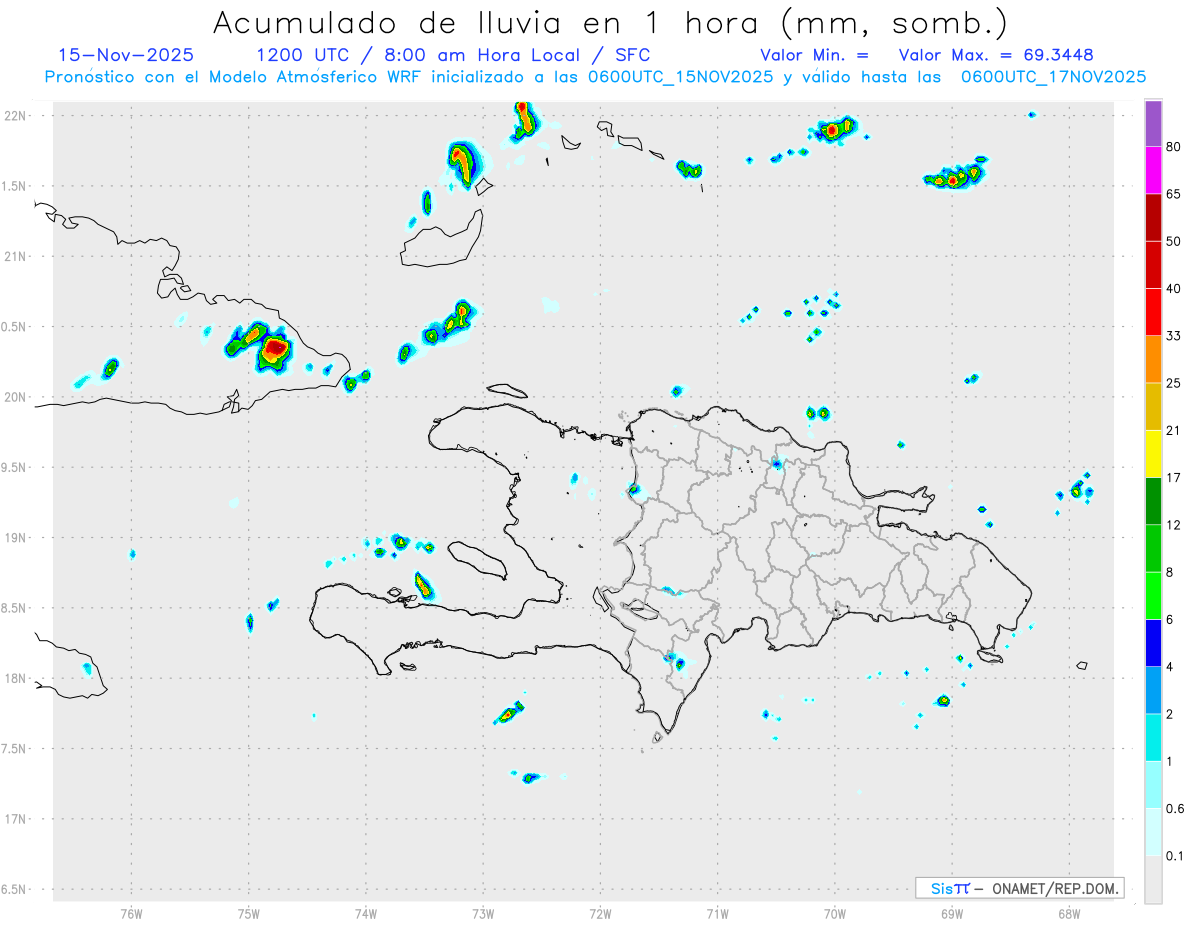Viewport: 1200px width, 927px height.
Task: Click the intense rain cell near 70W 22N
Action: [832, 129]
